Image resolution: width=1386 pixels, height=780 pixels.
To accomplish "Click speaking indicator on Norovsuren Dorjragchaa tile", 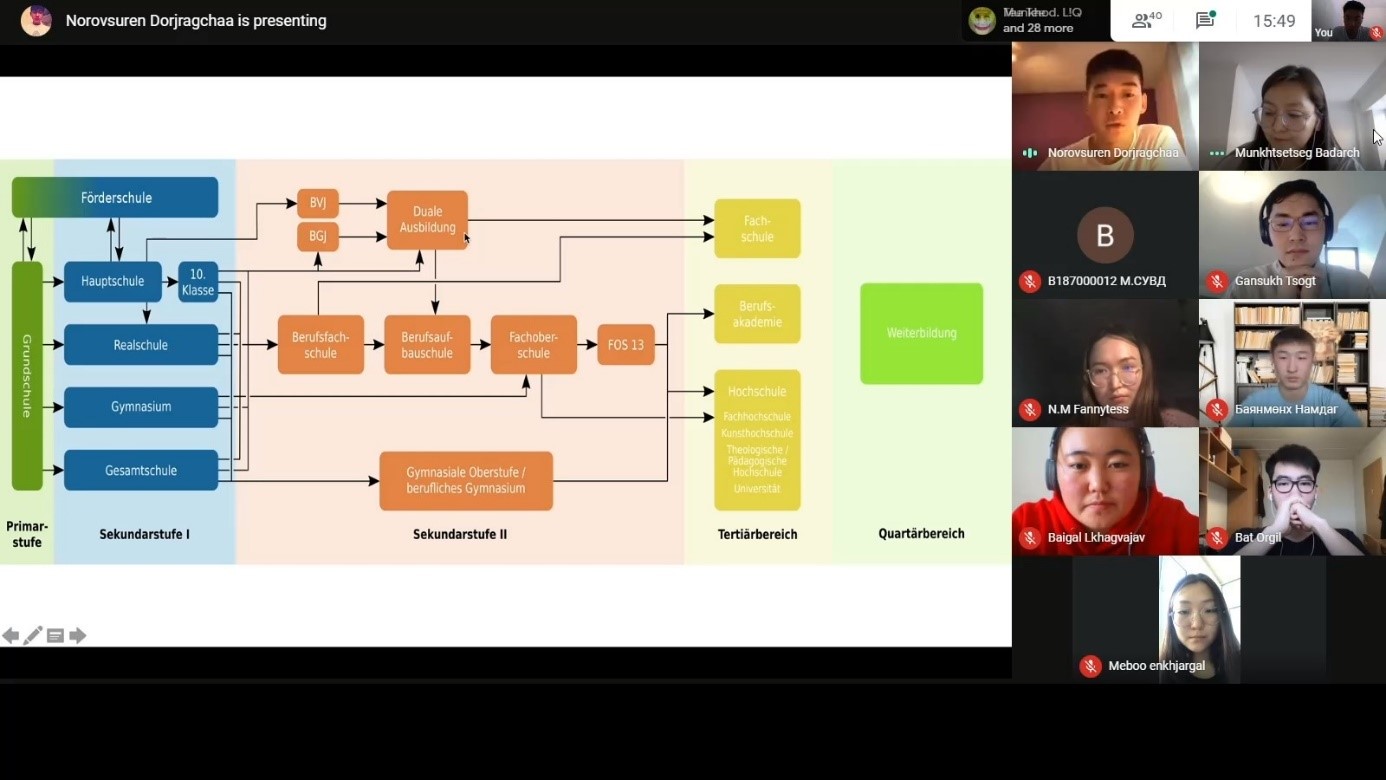I will point(1030,153).
